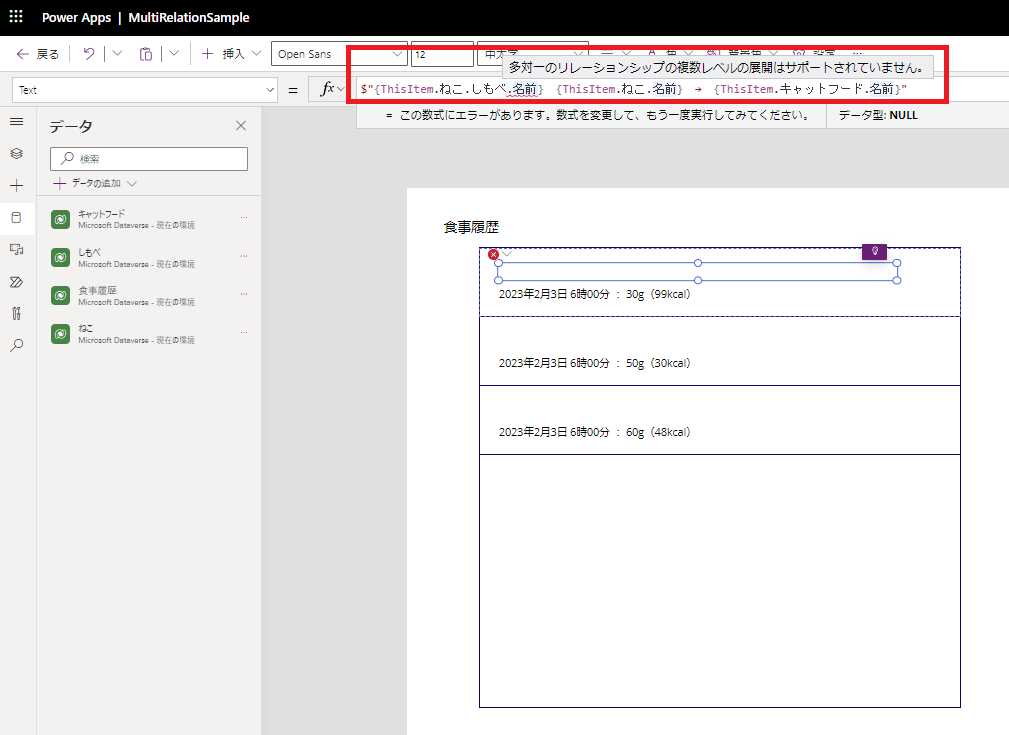Image resolution: width=1009 pixels, height=735 pixels.
Task: Open the app launcher waffle icon
Action: pos(15,17)
